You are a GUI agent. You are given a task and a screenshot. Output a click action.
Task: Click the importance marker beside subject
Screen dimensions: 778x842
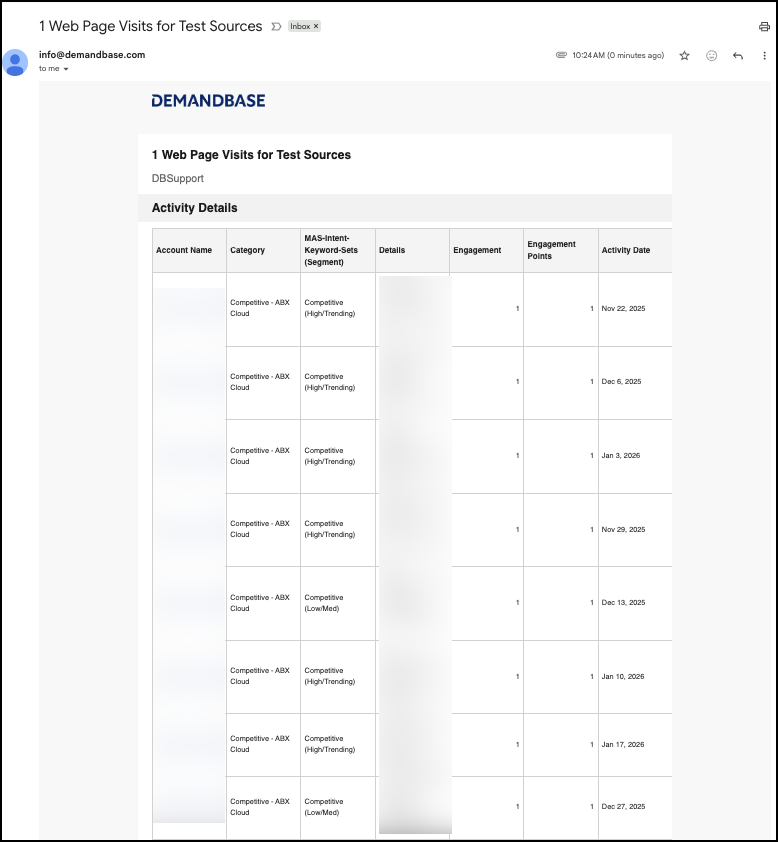pos(276,26)
